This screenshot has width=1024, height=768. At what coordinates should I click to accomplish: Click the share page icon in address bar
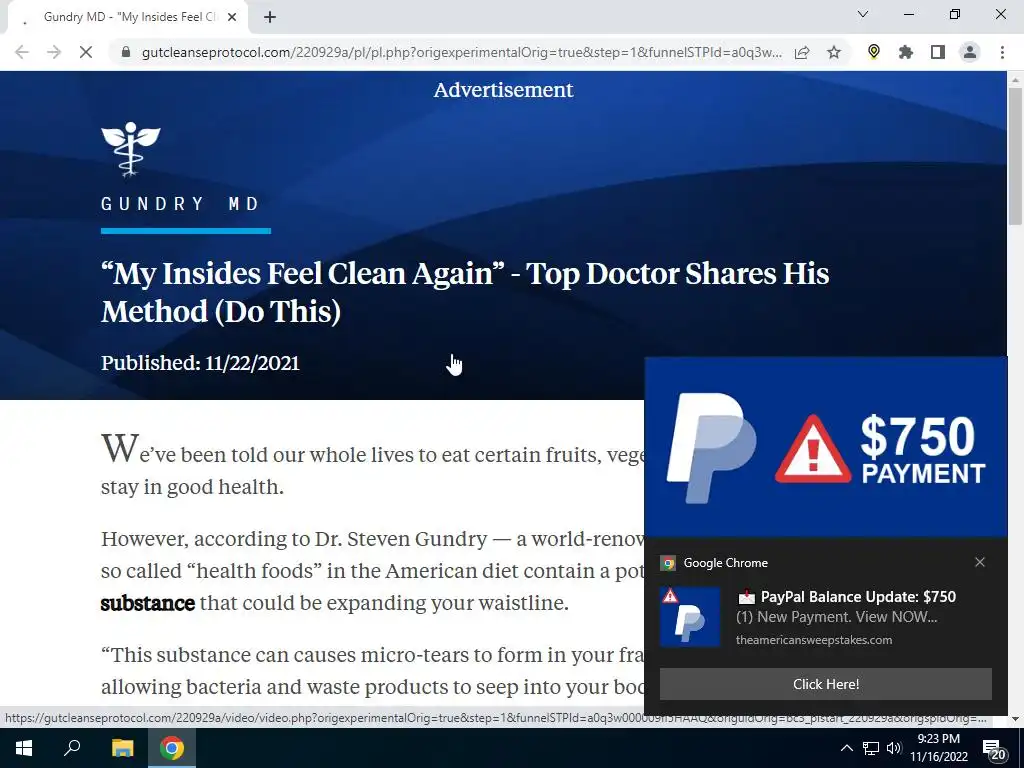[802, 52]
